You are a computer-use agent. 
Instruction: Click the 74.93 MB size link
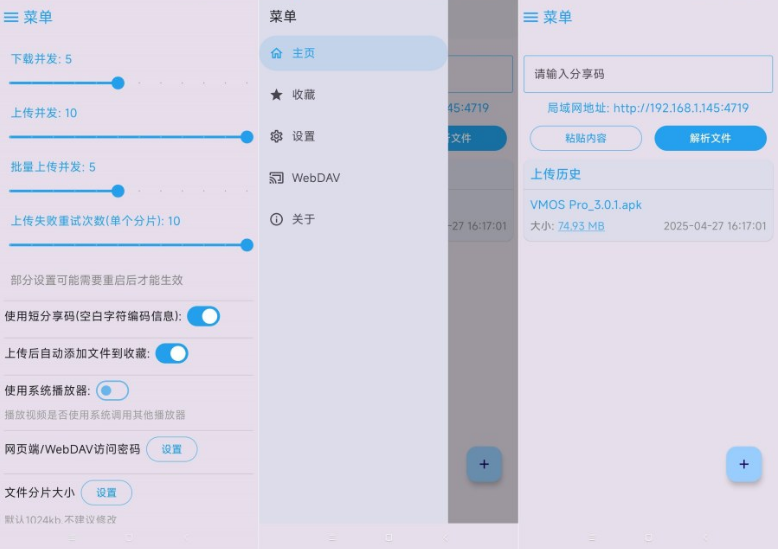tap(581, 226)
